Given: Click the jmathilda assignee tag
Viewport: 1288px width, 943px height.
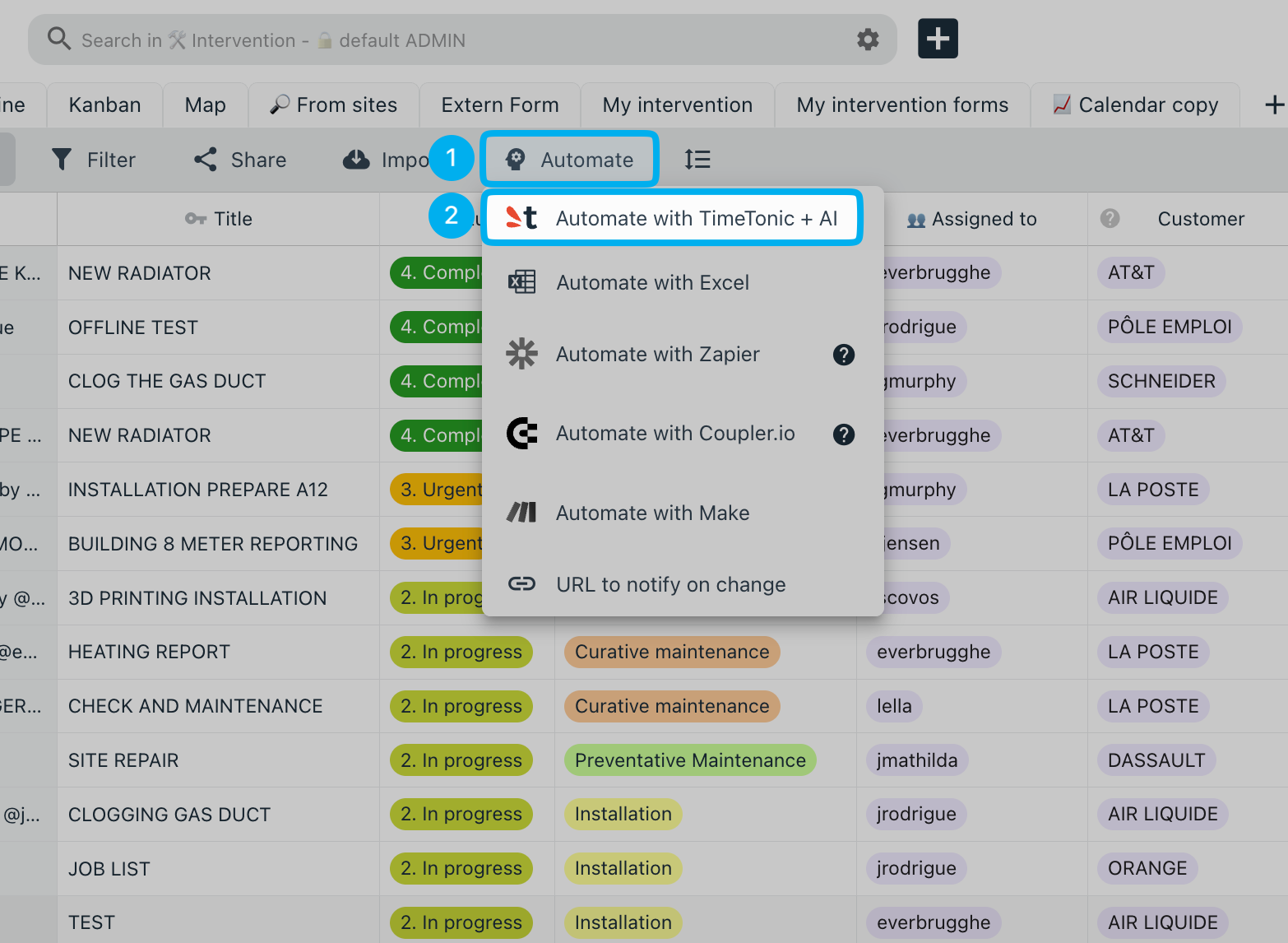Looking at the screenshot, I should tap(917, 760).
